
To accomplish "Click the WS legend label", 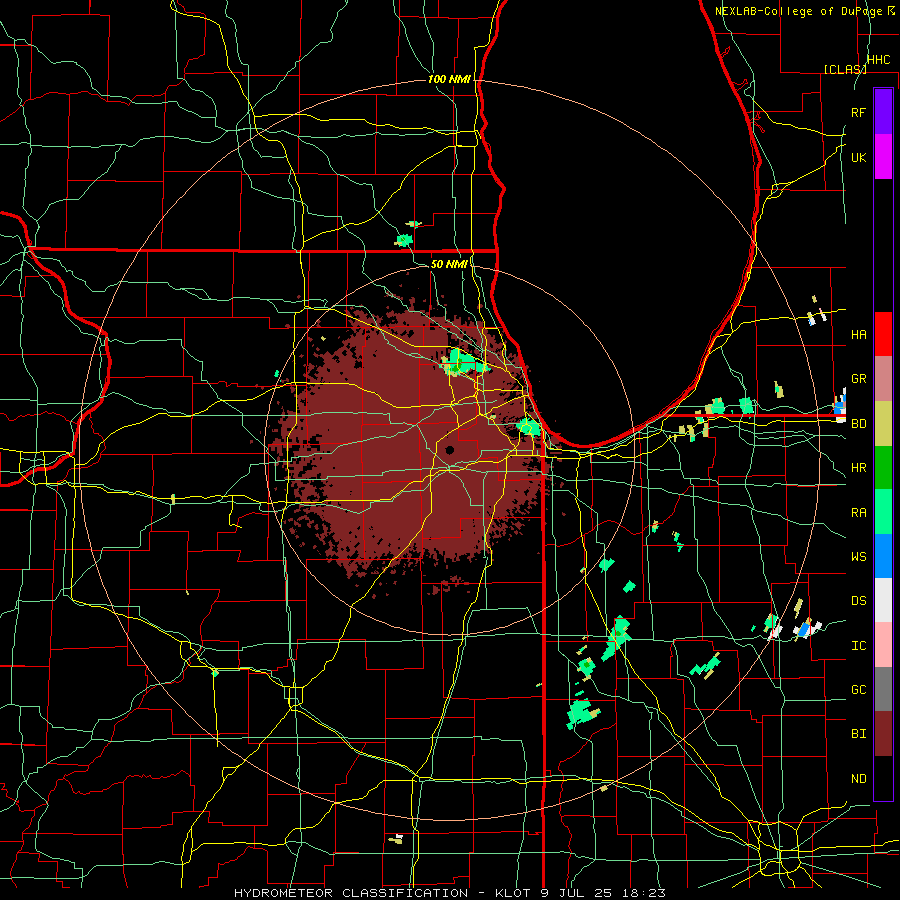I will [x=859, y=557].
